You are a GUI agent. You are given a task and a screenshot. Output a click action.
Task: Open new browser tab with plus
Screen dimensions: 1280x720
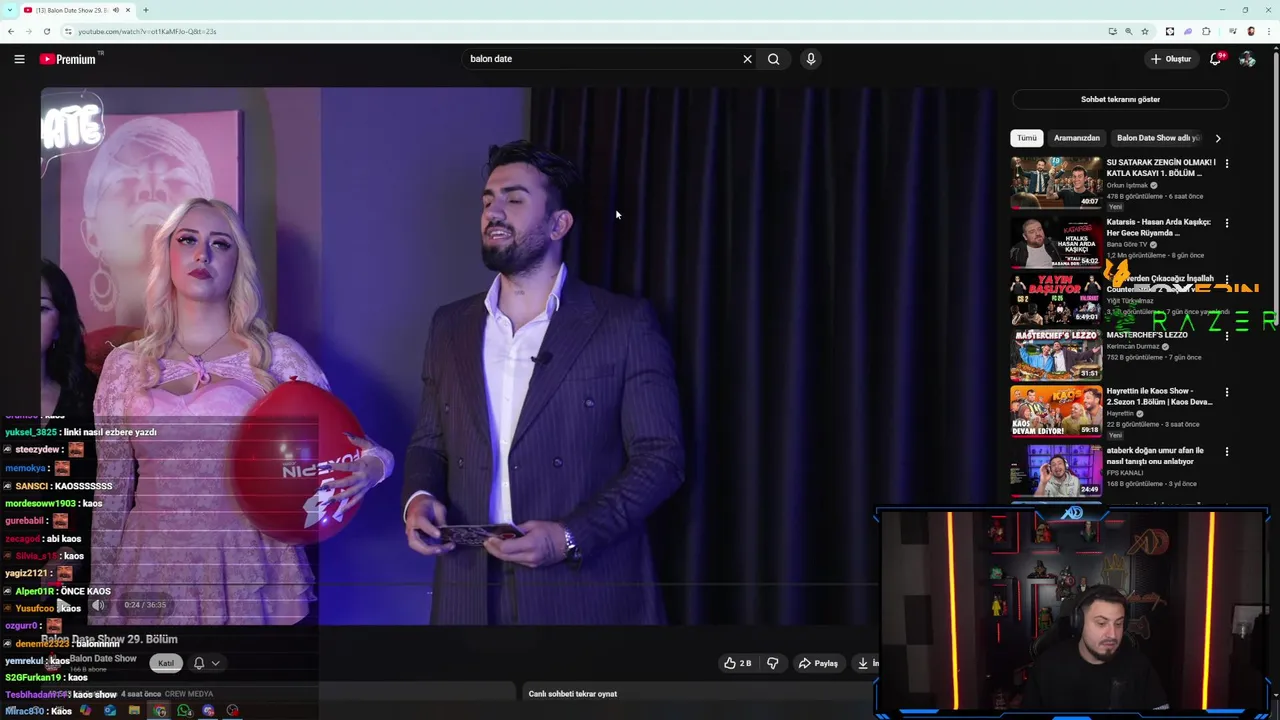(145, 10)
